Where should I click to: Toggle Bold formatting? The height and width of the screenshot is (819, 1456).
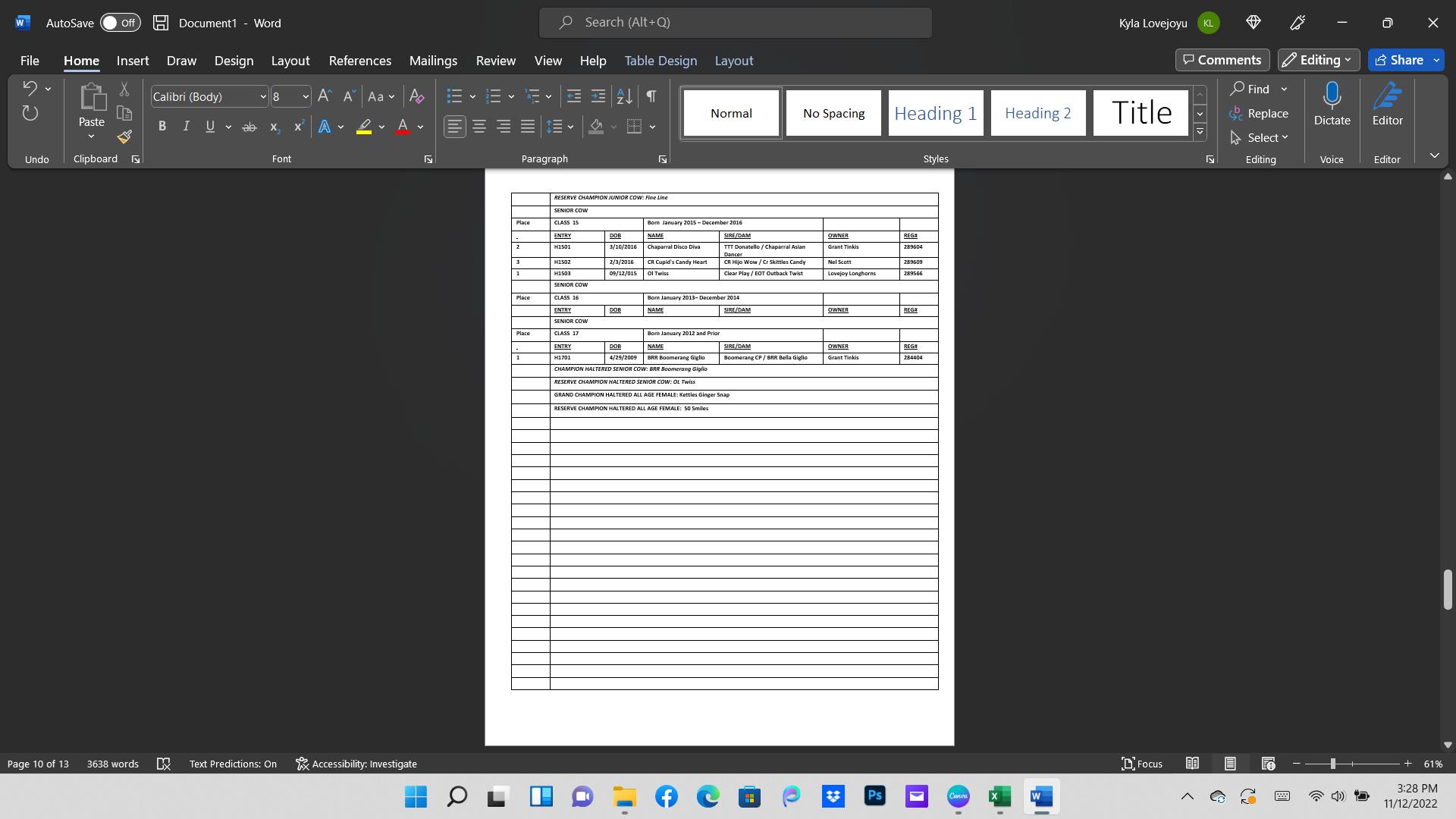click(x=162, y=127)
